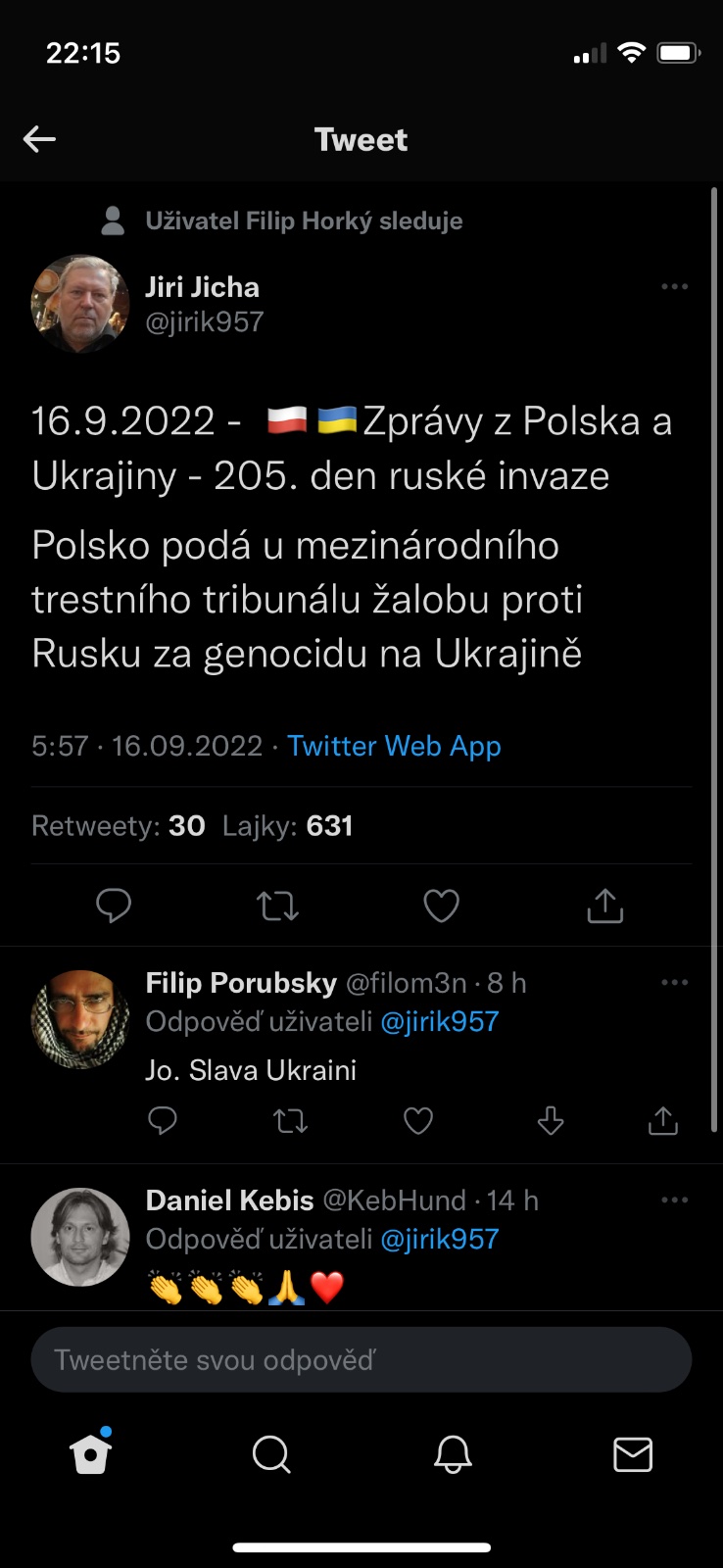
Task: Open more options on Daniel Kebis's reply
Action: tap(674, 1200)
